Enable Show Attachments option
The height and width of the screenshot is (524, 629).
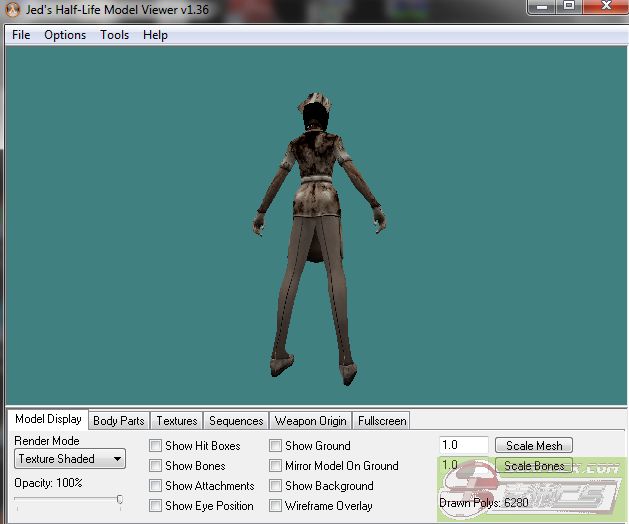tap(156, 486)
